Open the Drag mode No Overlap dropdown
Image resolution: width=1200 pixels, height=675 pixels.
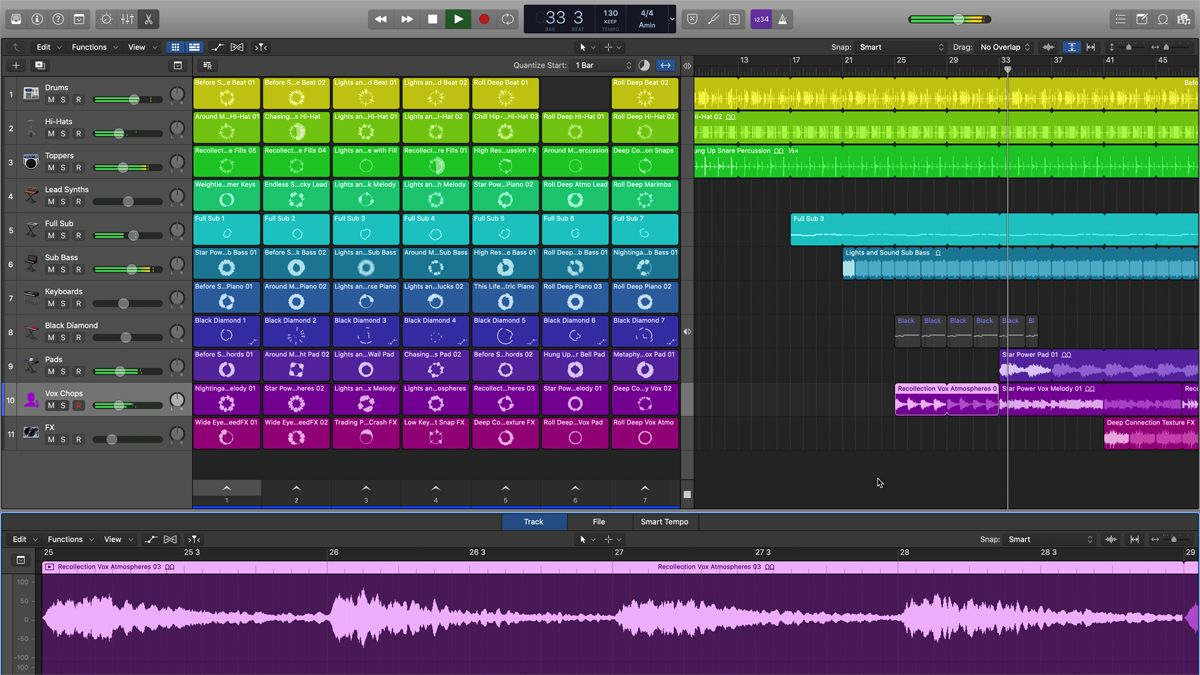click(1005, 47)
